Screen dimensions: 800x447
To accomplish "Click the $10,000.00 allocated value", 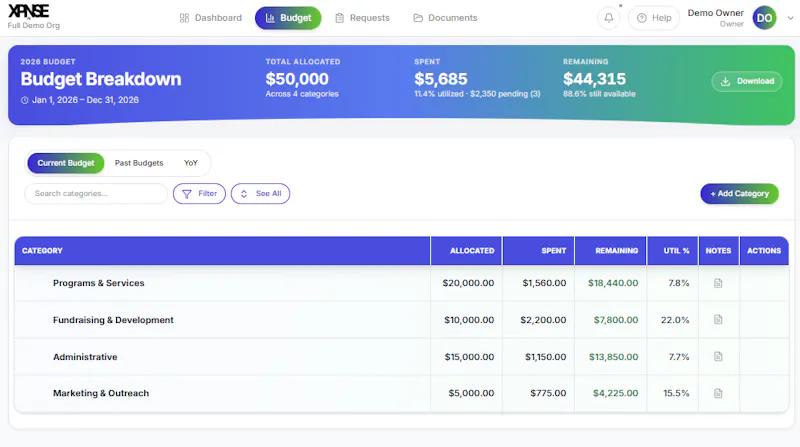I will (469, 320).
